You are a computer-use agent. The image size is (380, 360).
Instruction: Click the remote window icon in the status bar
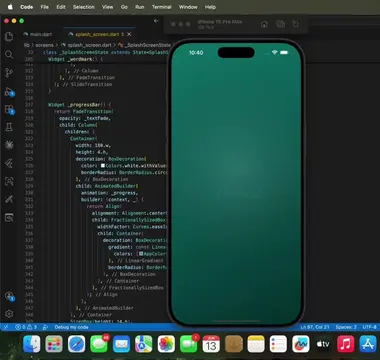click(x=6, y=327)
